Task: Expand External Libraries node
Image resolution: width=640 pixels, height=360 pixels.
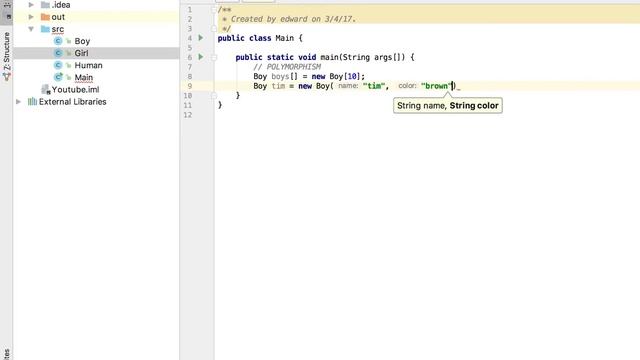Action: click(x=18, y=102)
